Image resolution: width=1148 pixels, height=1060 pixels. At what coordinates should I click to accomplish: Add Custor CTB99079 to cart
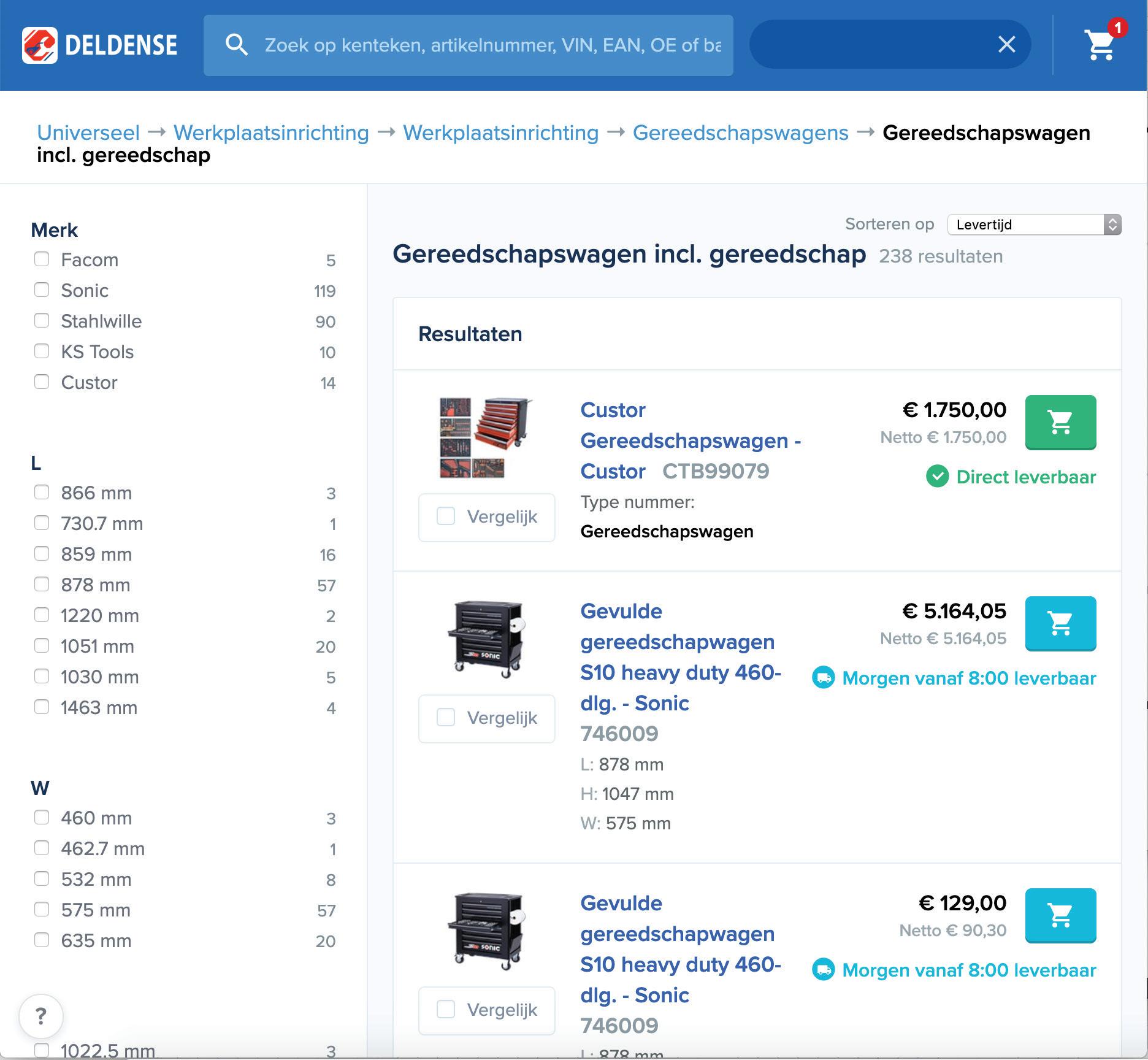click(x=1060, y=422)
